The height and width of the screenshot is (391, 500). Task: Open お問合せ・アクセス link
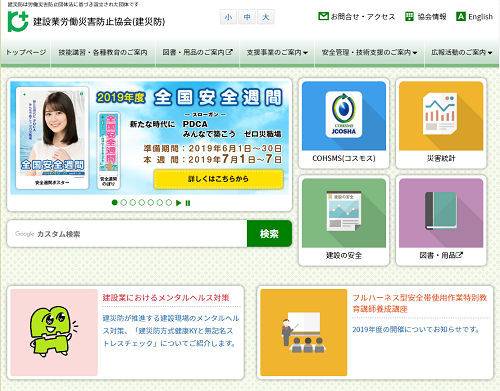[363, 16]
